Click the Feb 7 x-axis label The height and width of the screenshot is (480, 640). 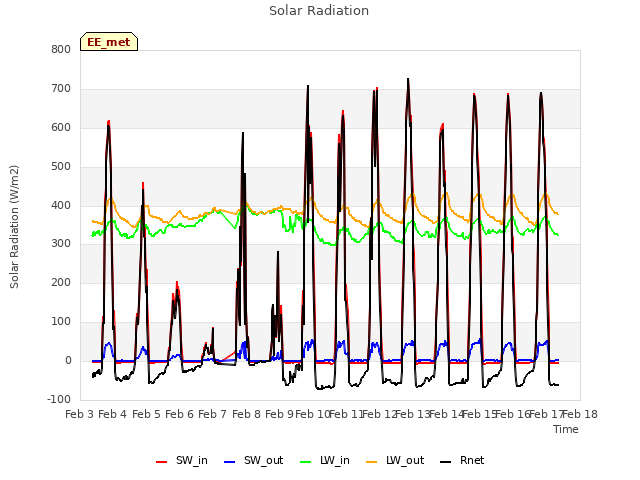click(212, 414)
